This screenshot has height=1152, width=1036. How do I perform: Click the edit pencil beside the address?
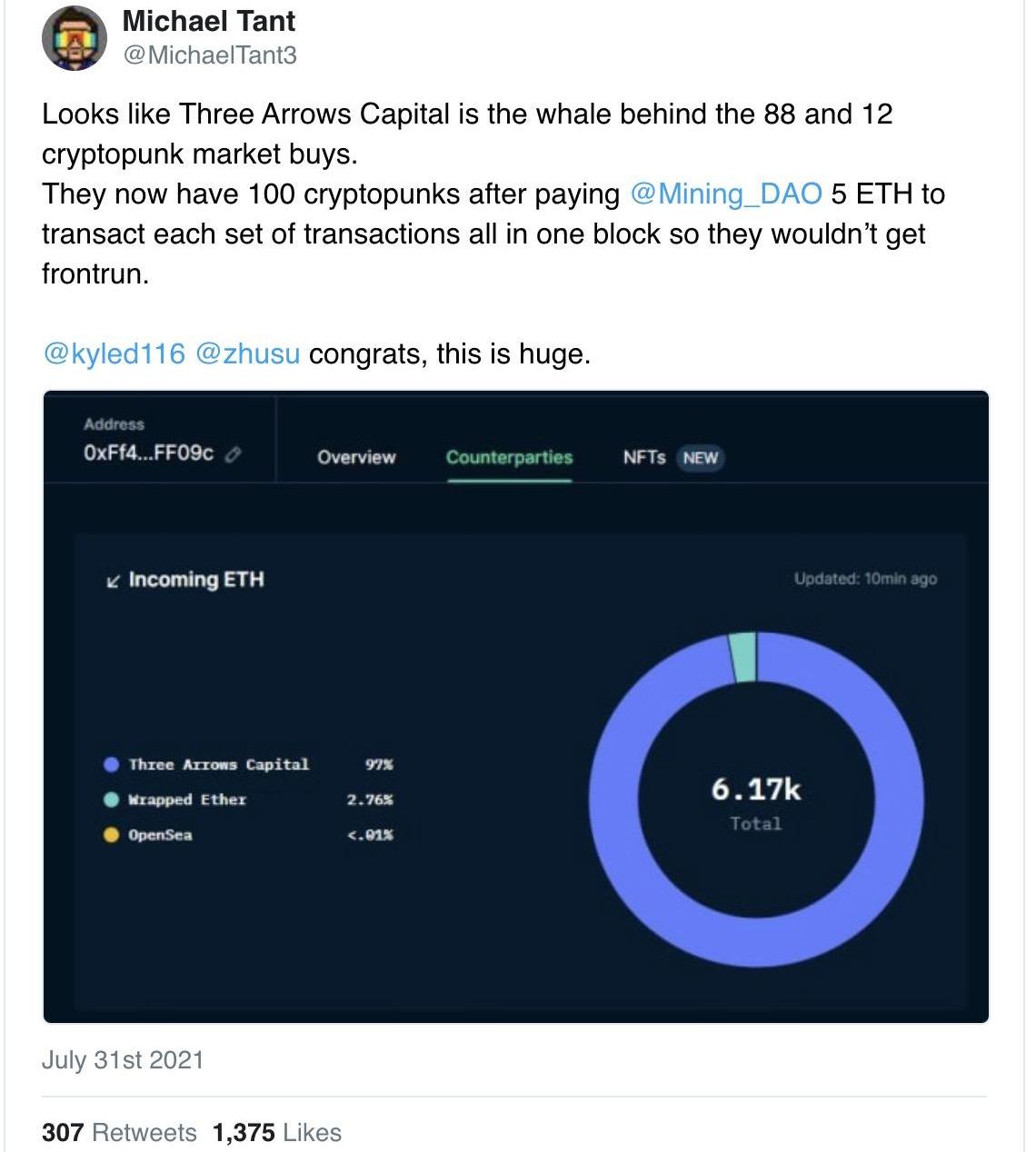[x=233, y=454]
